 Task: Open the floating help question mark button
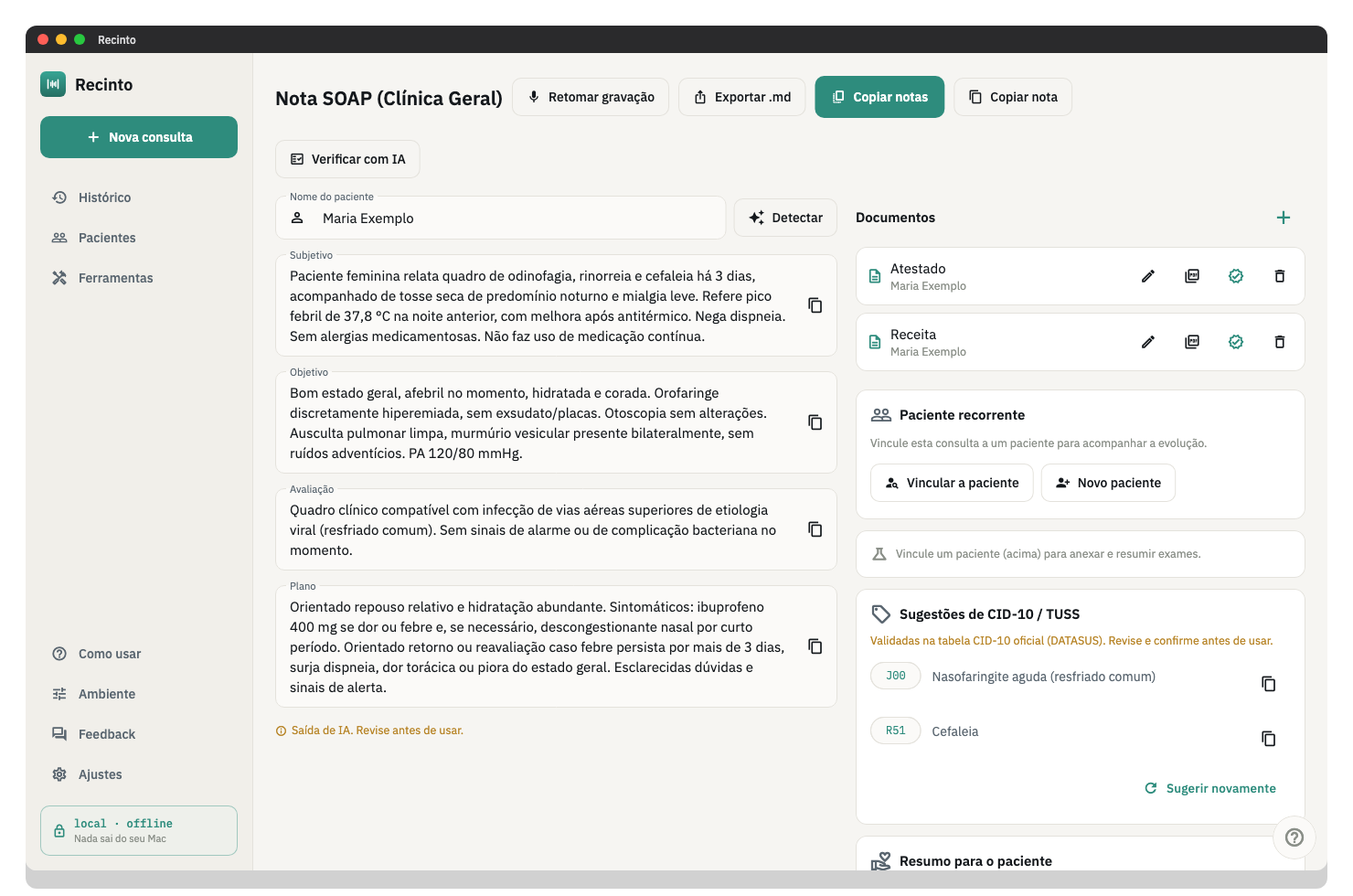click(1294, 837)
